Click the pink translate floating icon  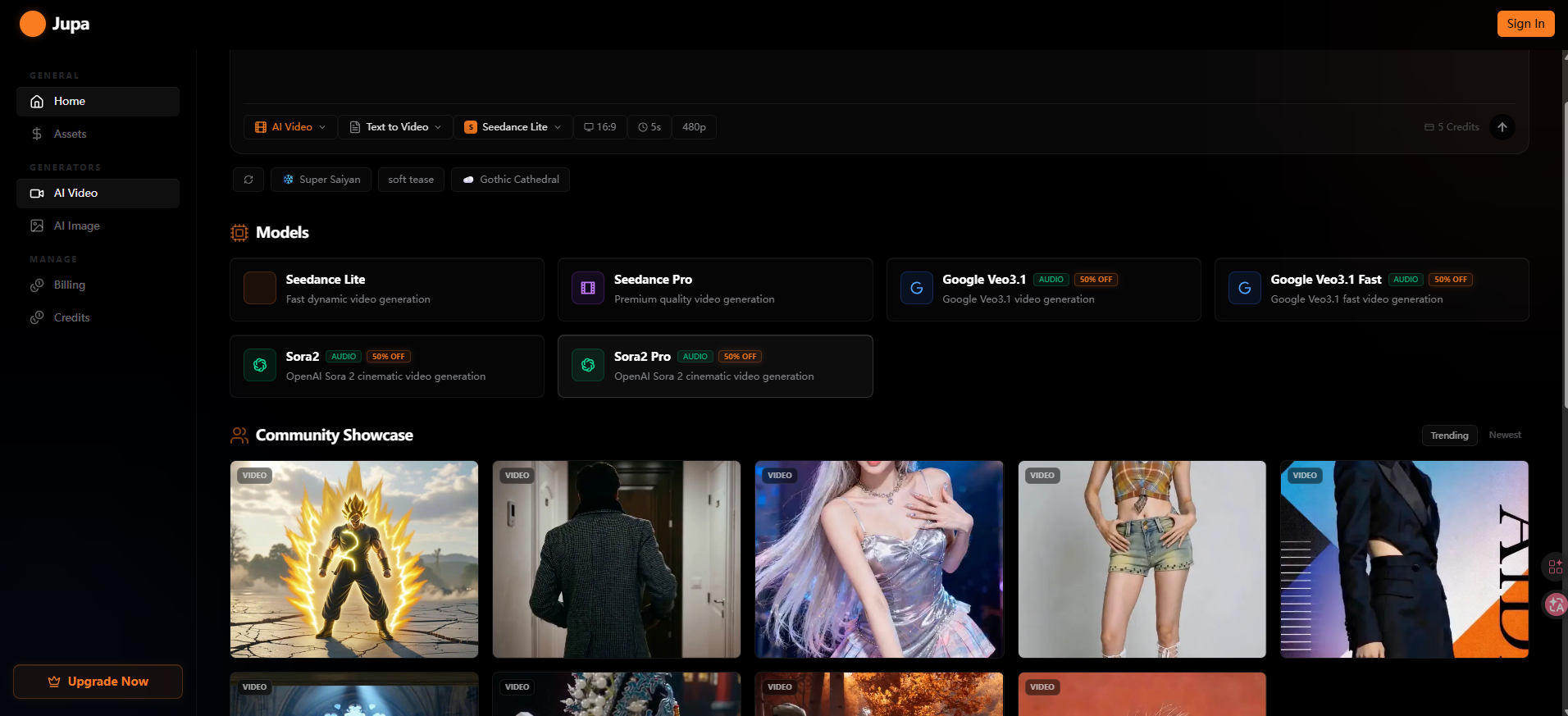coord(1556,605)
